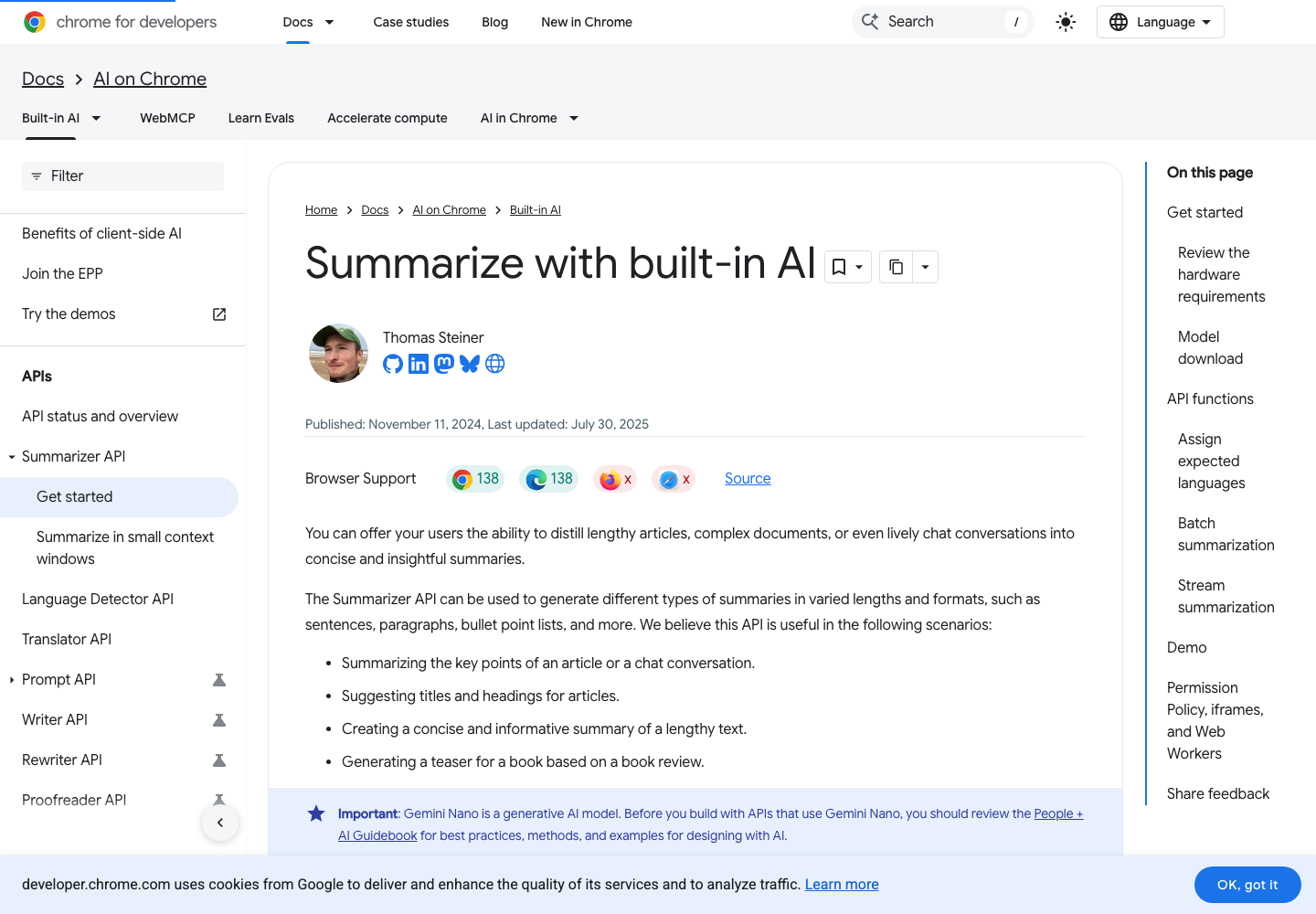Open the copy options dropdown arrow

pyautogui.click(x=925, y=267)
